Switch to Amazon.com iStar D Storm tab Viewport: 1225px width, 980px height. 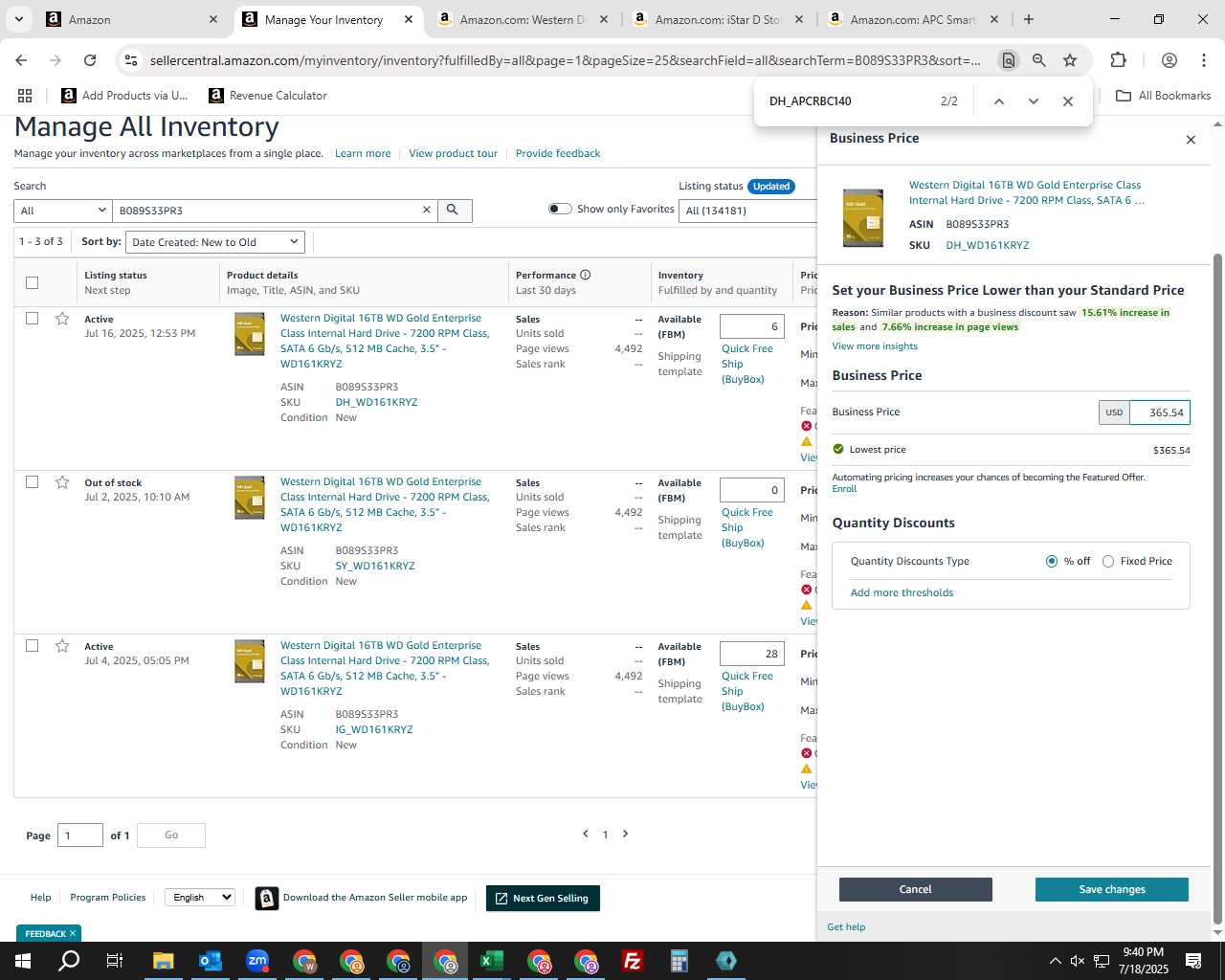click(717, 19)
